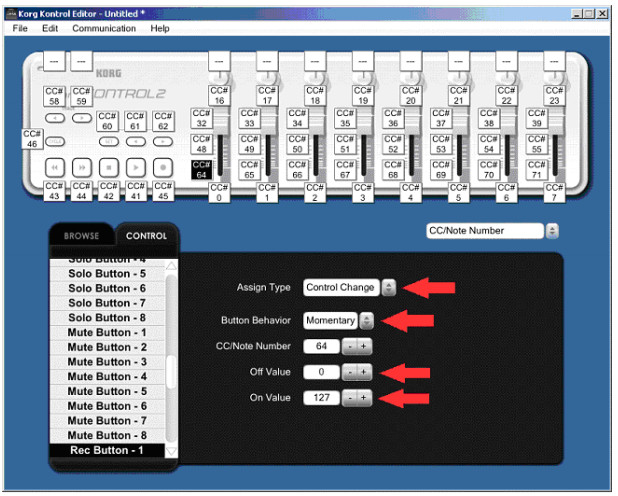Click the stop transport button icon
618x496 pixels.
coord(109,167)
